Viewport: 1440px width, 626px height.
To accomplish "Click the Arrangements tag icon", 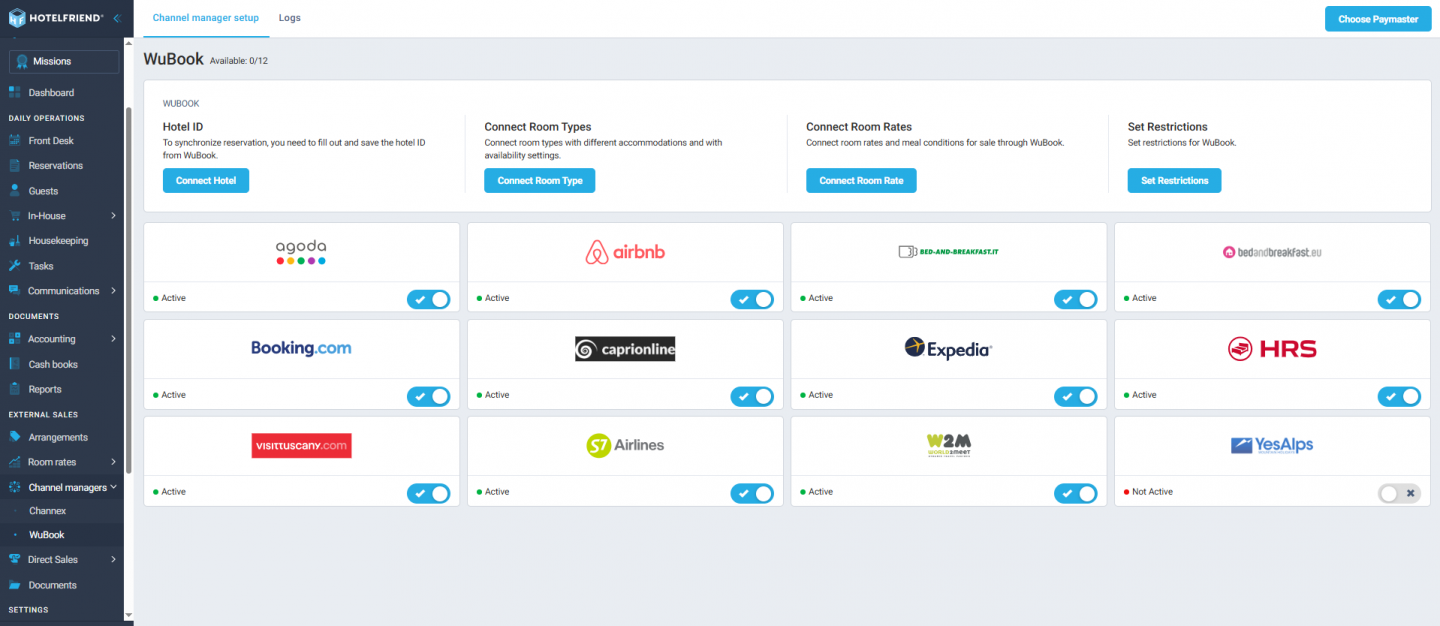I will click(x=15, y=436).
